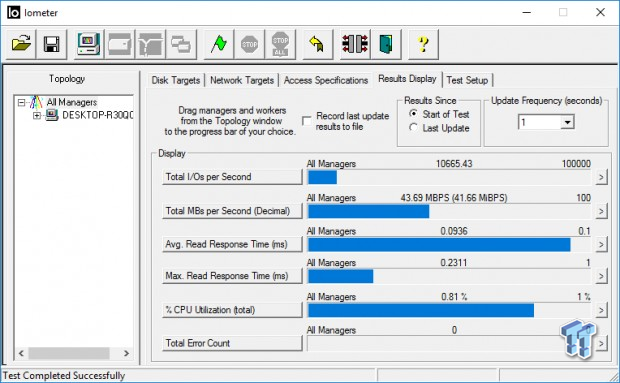Click the Test Completed Successfully status text
The height and width of the screenshot is (383, 620).
click(64, 375)
